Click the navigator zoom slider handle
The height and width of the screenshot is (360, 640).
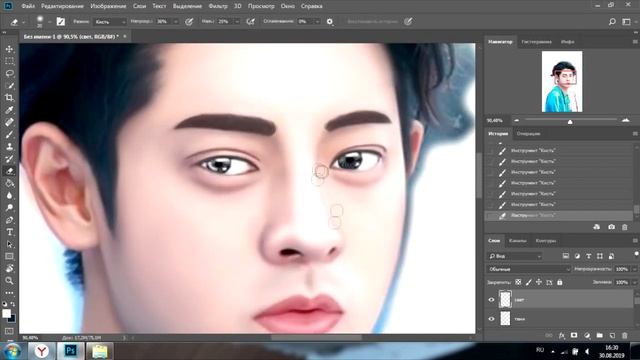click(x=570, y=121)
